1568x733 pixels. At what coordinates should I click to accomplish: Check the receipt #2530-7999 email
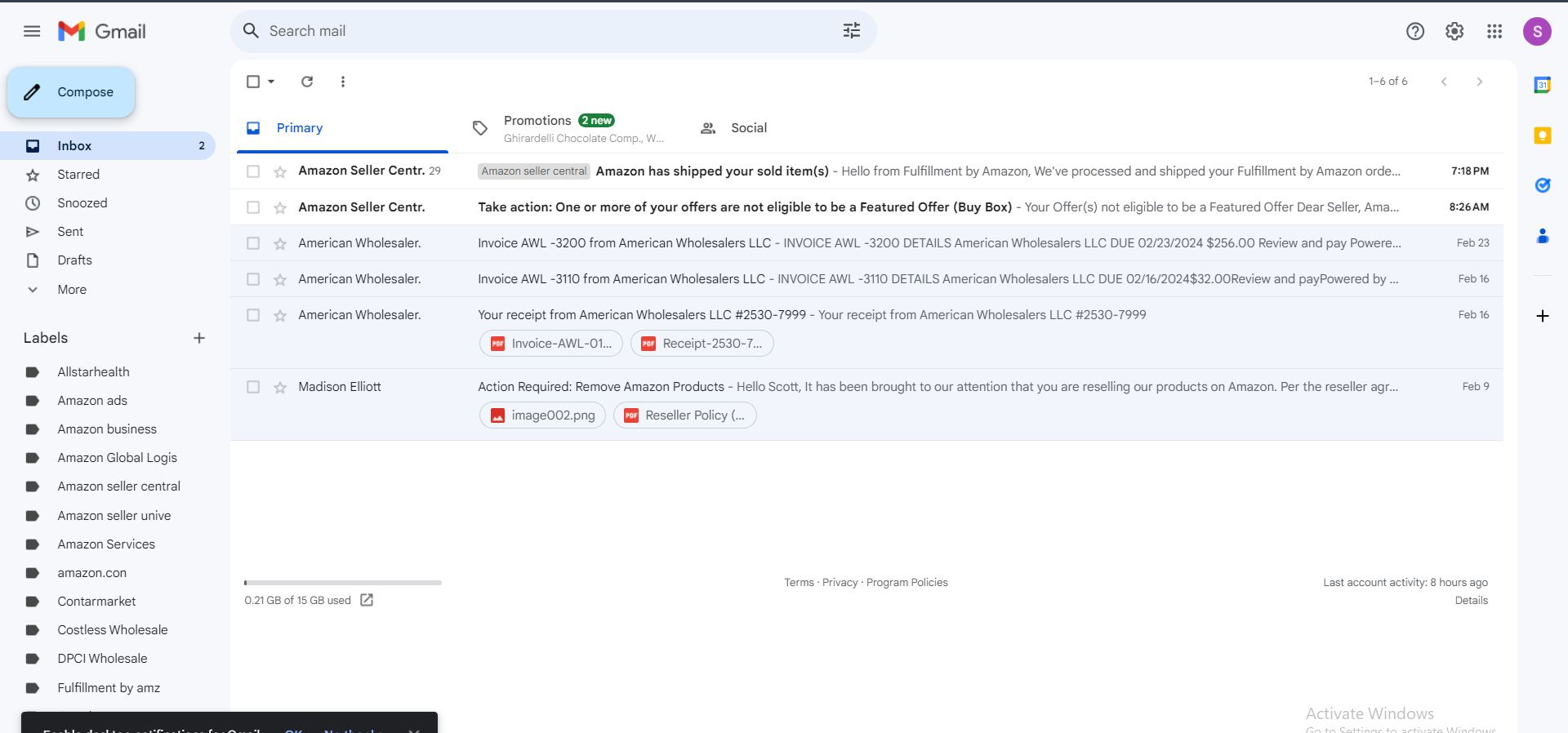point(253,315)
